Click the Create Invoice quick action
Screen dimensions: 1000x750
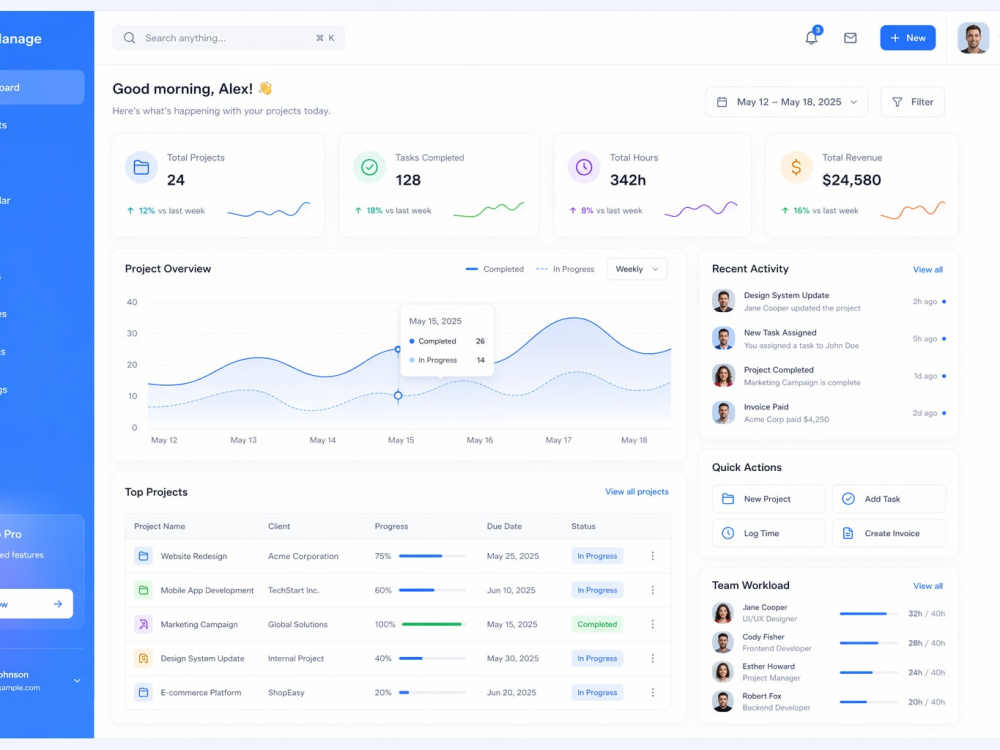click(x=888, y=533)
